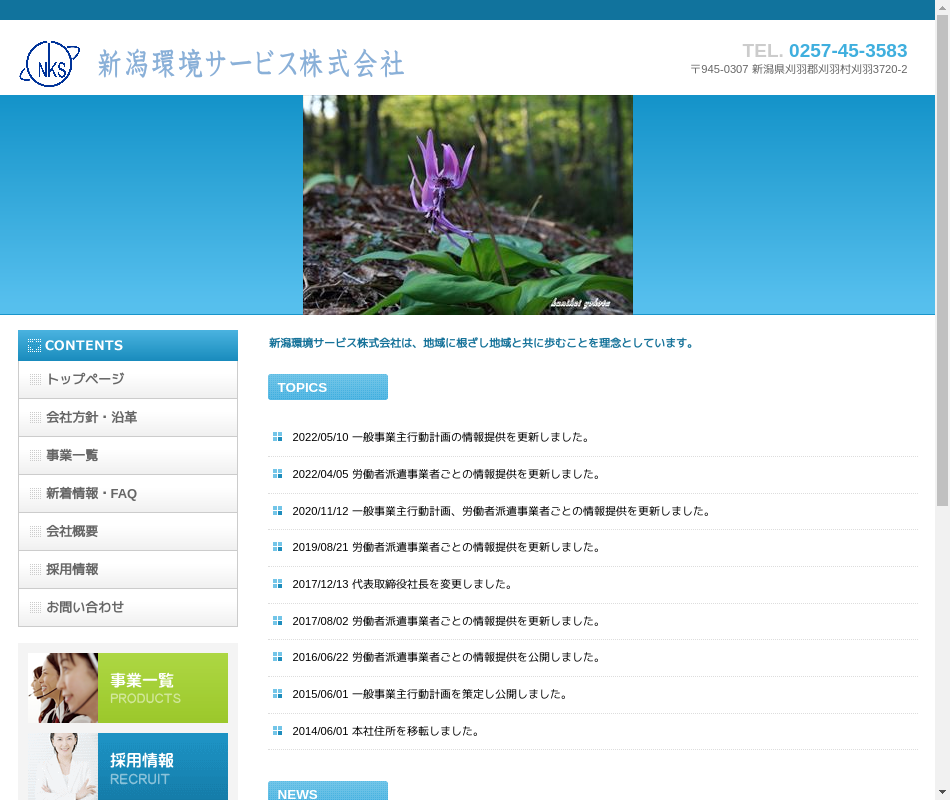Click the CONTENTS header square icon

pyautogui.click(x=35, y=346)
